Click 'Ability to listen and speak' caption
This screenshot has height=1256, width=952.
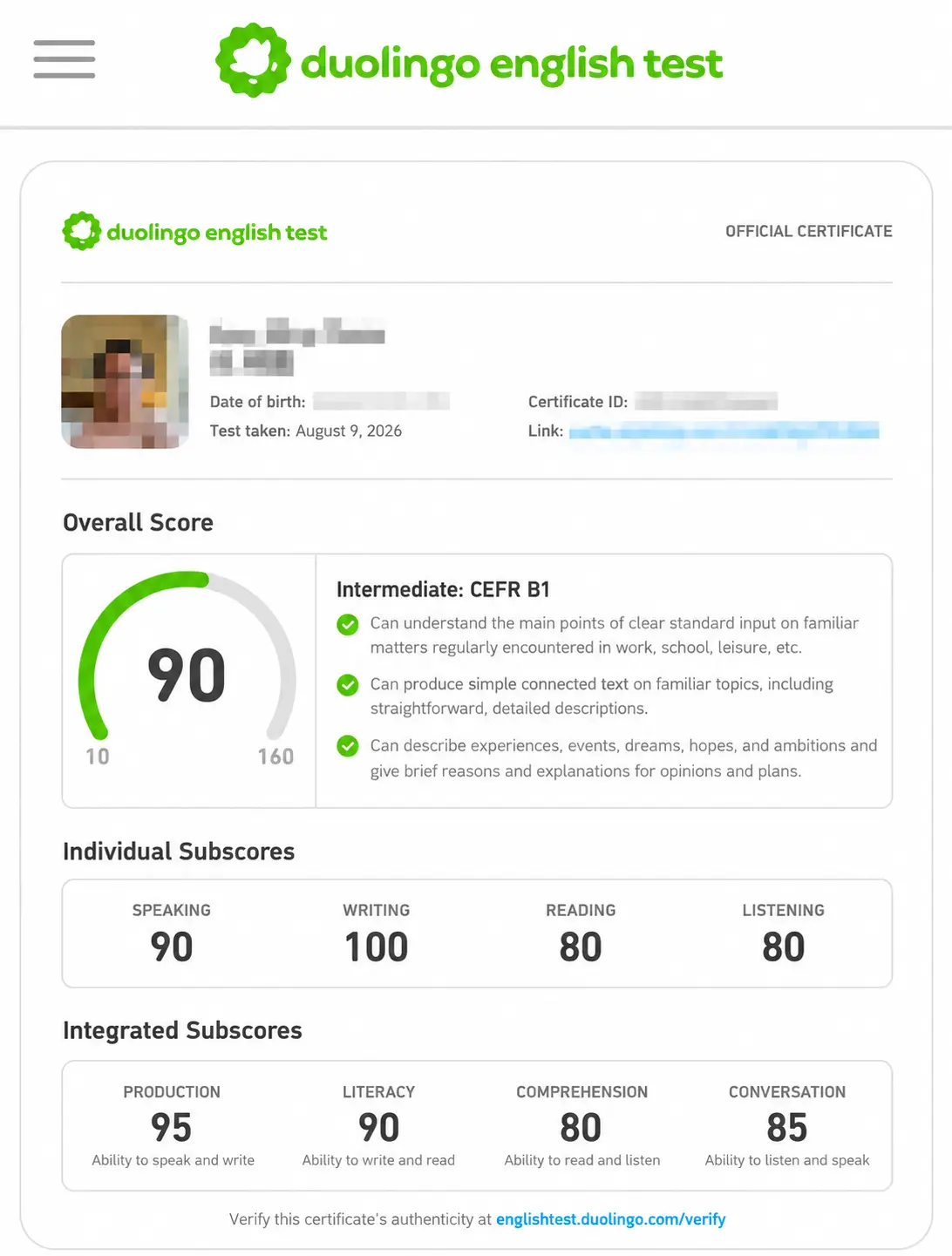[x=787, y=1160]
